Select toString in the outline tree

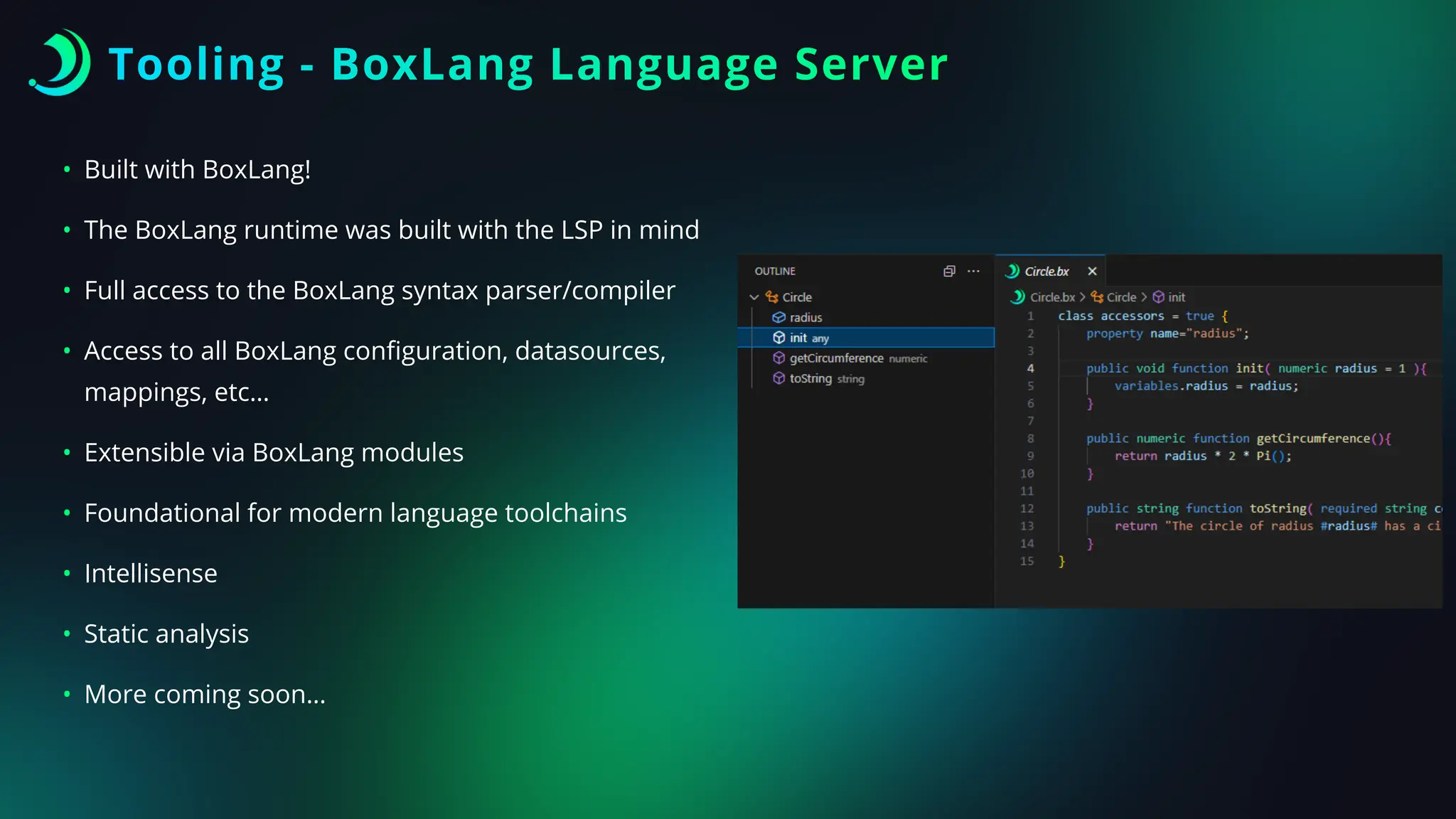click(x=866, y=378)
